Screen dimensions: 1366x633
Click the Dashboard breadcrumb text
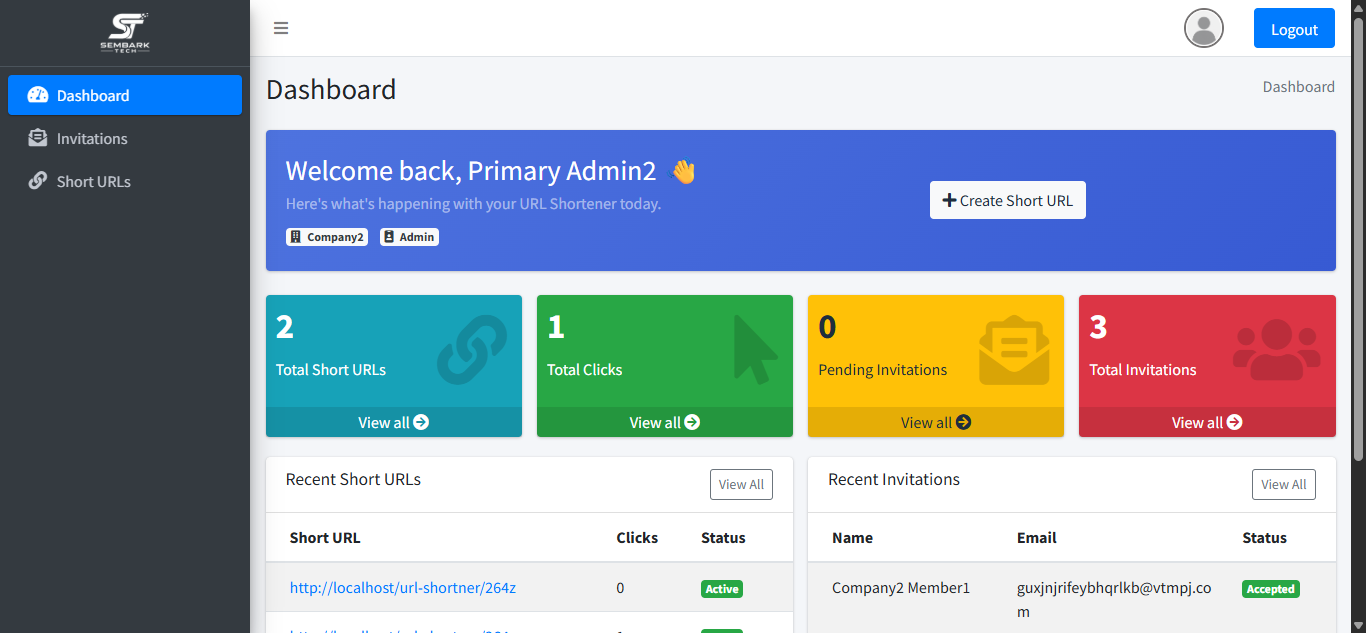(1298, 87)
